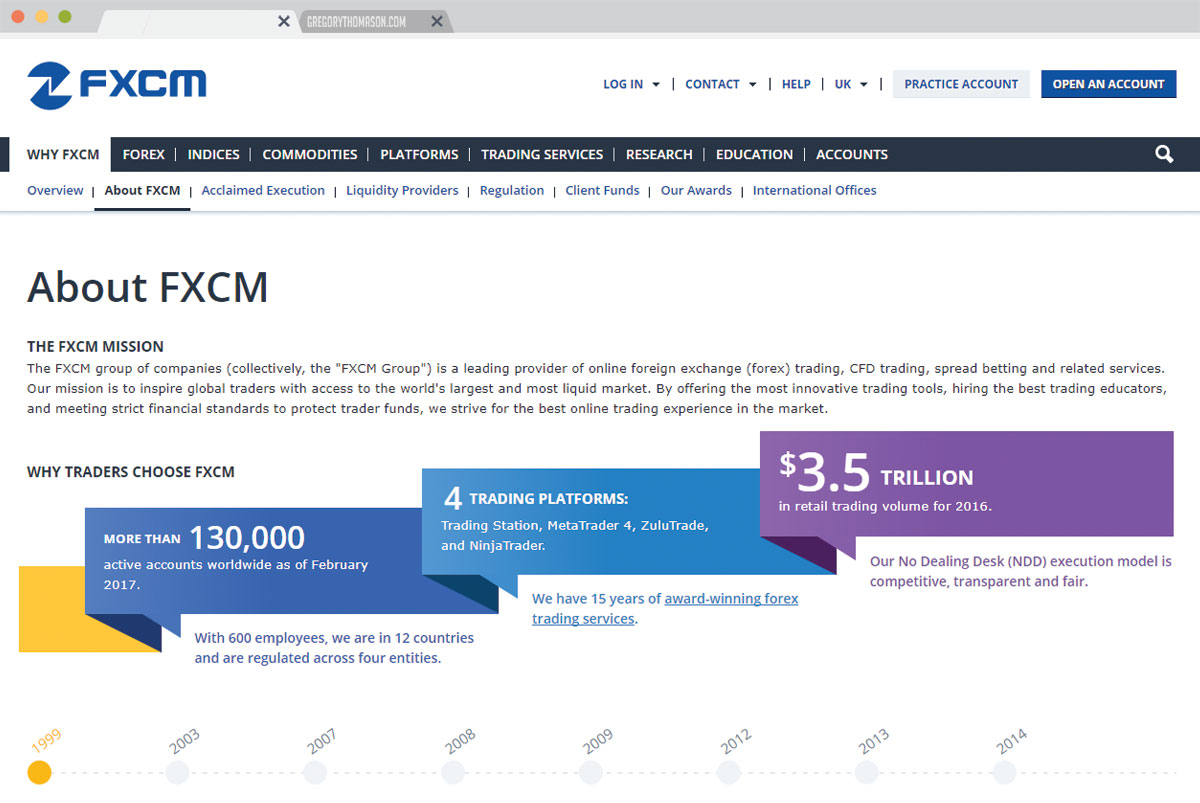This screenshot has width=1200, height=803.
Task: Click the 'Our No Dealing Desk (NDD)' text
Action: click(1021, 571)
